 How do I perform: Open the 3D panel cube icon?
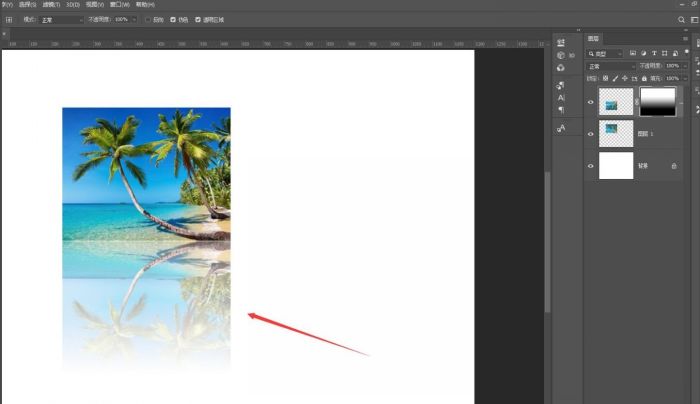pyautogui.click(x=561, y=55)
